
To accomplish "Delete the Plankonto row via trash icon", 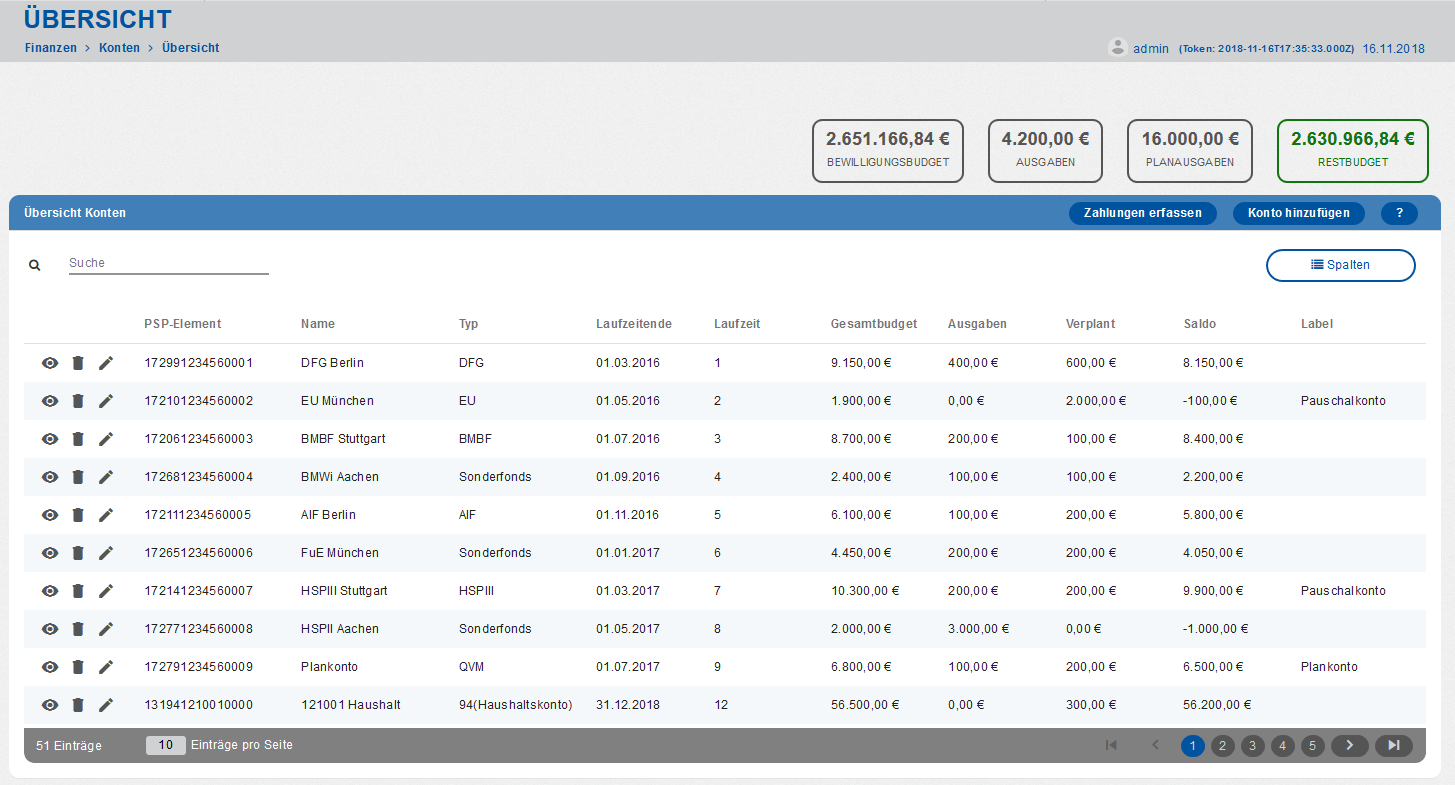I will [x=78, y=667].
